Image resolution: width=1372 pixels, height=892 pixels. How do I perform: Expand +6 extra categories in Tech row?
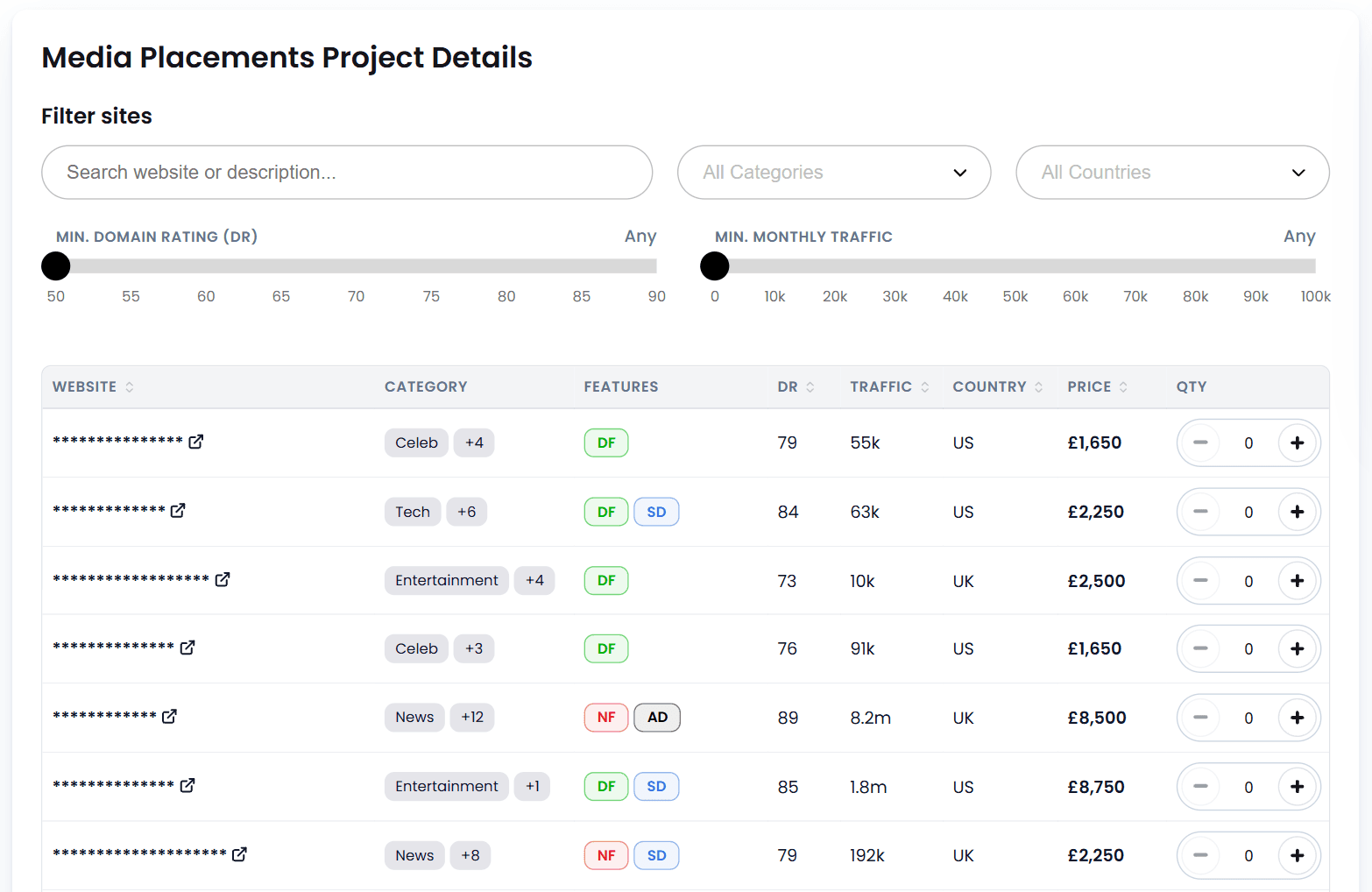(467, 512)
